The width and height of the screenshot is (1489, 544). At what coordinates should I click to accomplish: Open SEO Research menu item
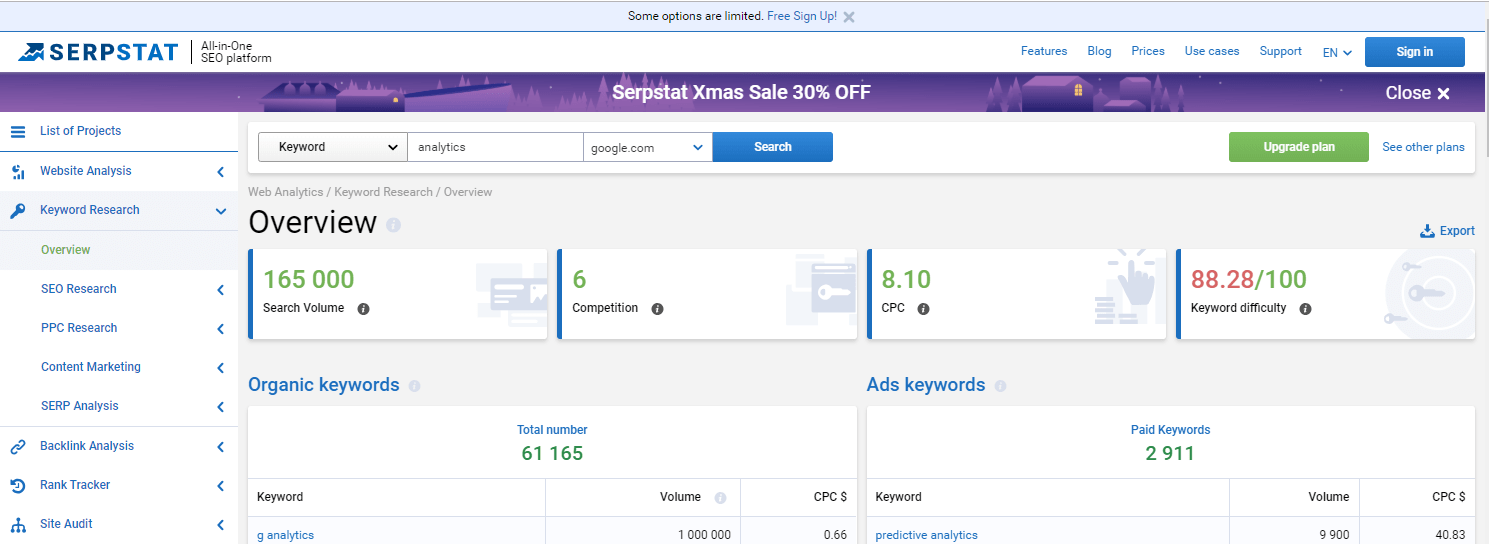[79, 289]
